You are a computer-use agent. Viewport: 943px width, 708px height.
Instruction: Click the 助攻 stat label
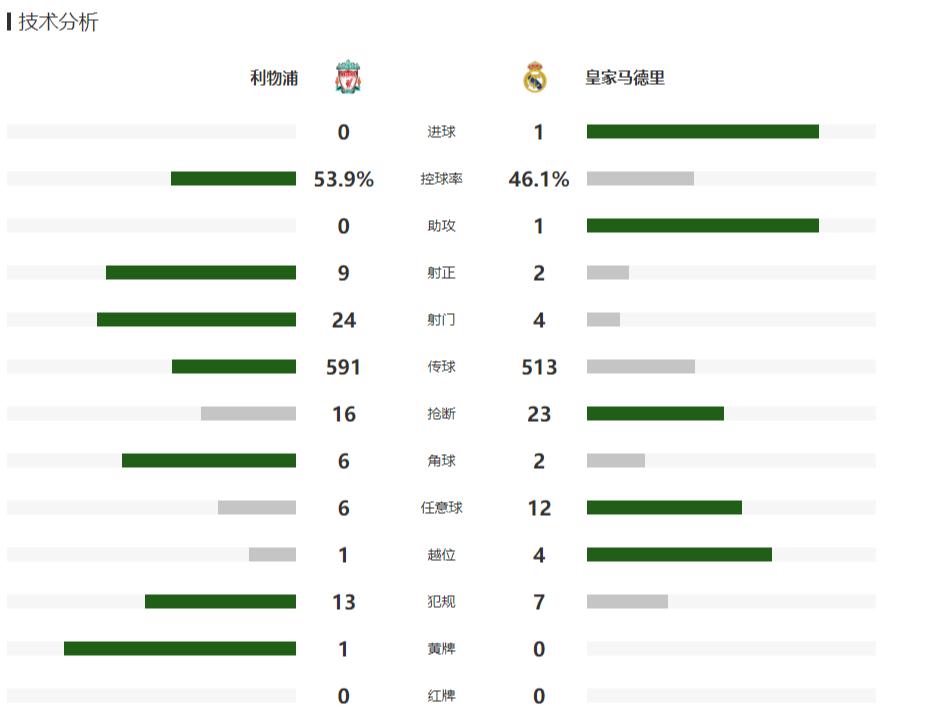[x=441, y=226]
